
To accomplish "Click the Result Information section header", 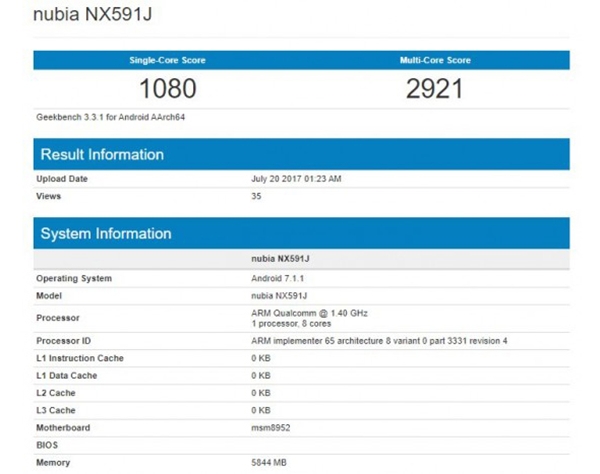I will (102, 155).
